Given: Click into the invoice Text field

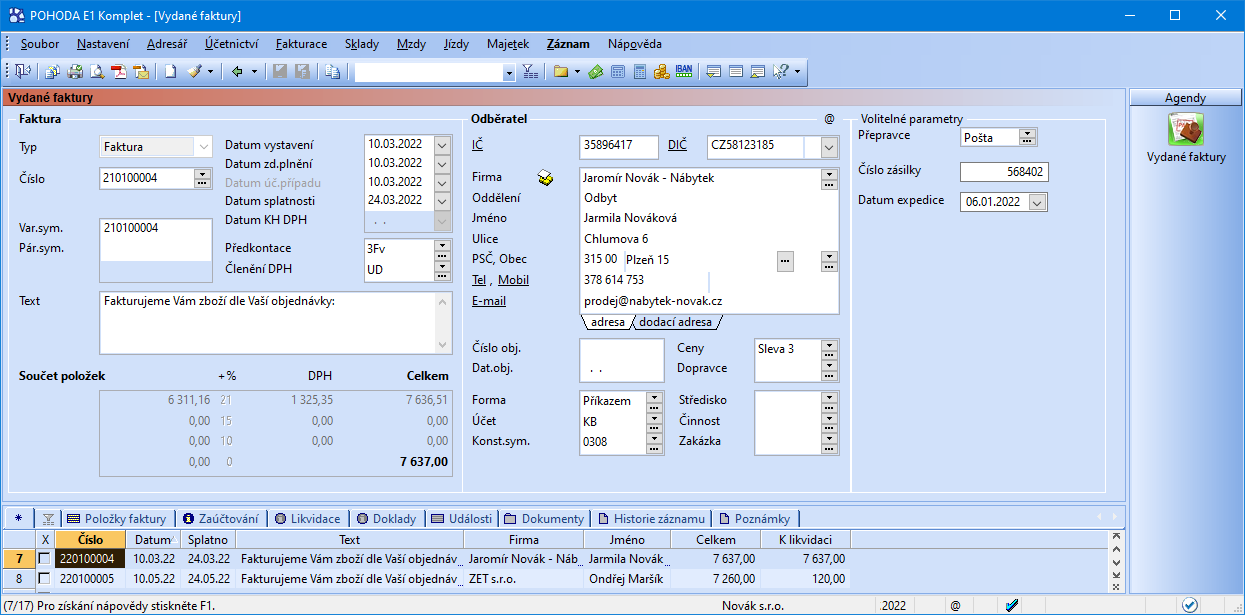Looking at the screenshot, I should 268,322.
